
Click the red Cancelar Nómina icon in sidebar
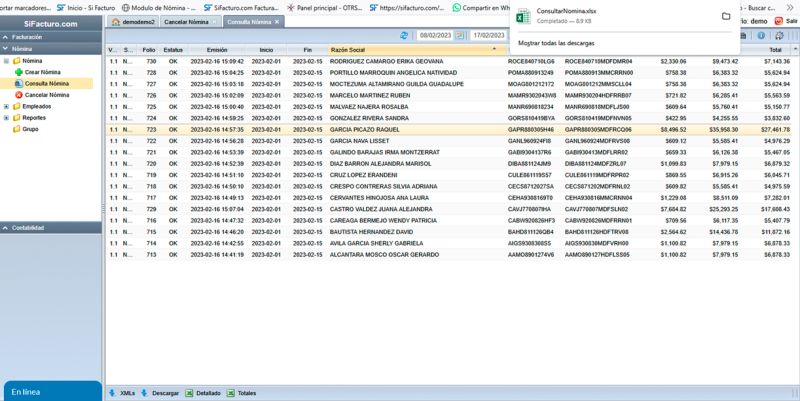(x=19, y=95)
